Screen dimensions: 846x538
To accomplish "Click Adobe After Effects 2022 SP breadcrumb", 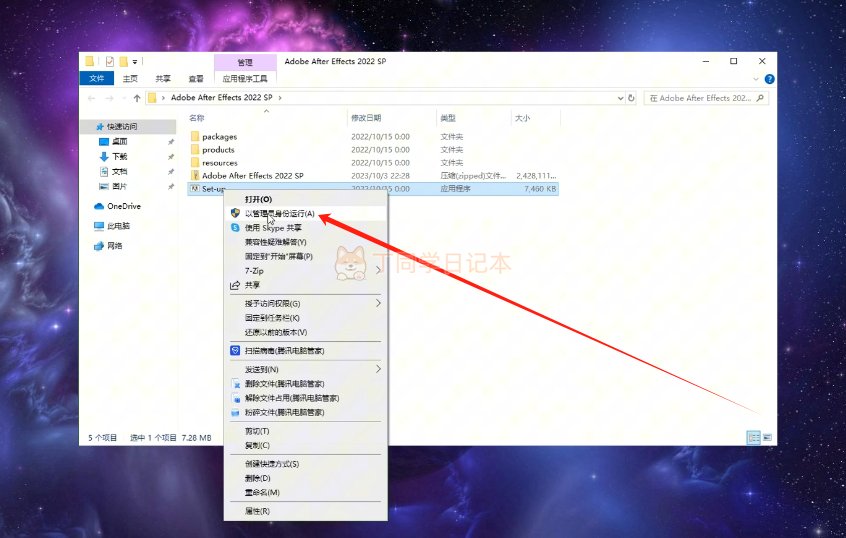I will 221,98.
